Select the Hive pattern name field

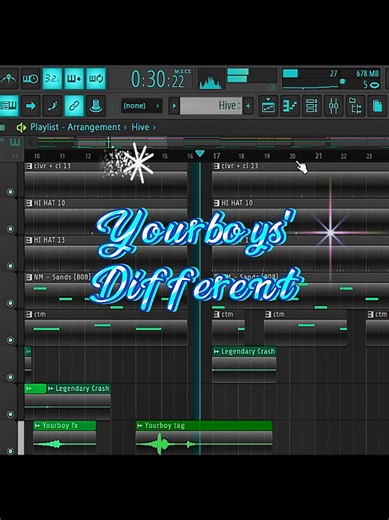tap(211, 106)
